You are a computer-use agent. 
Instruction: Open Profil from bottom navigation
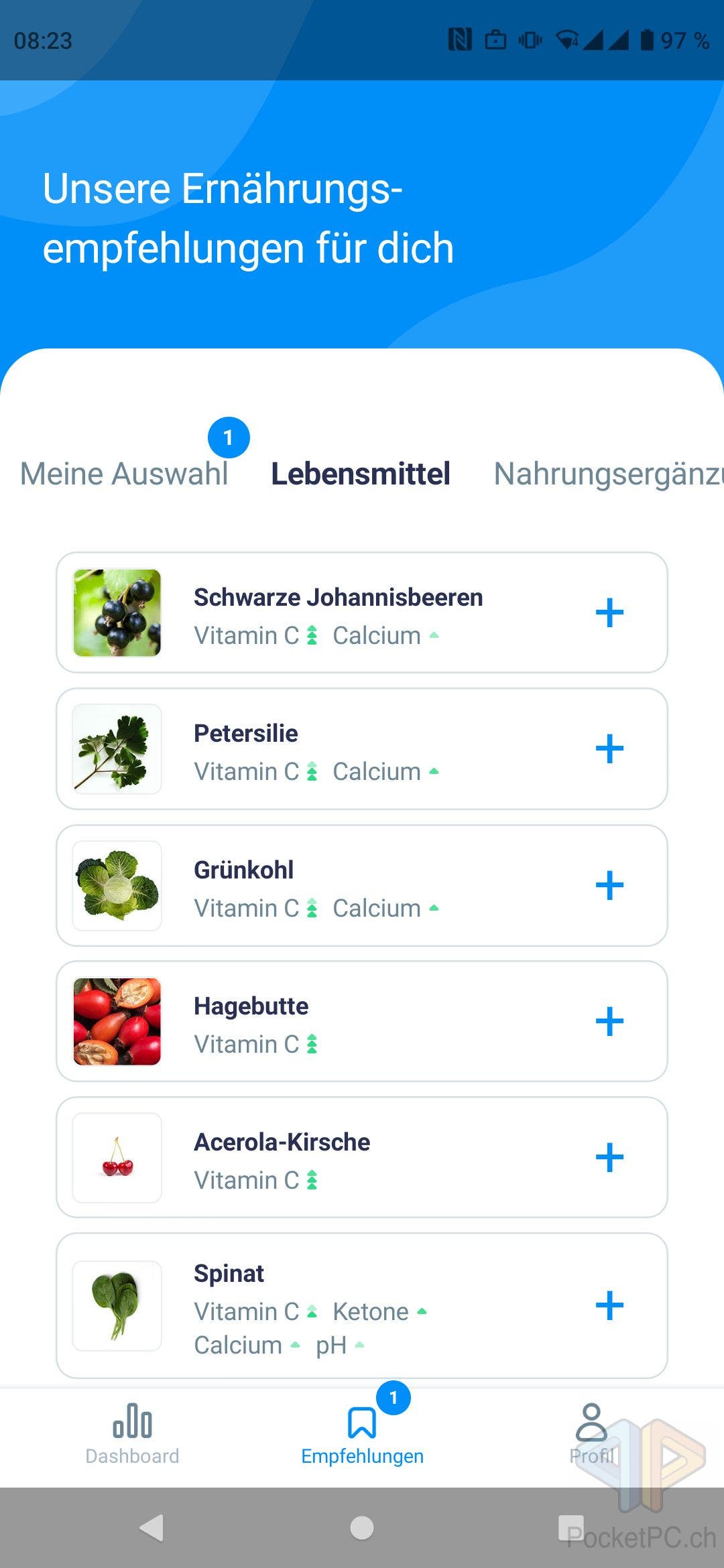[x=591, y=1434]
